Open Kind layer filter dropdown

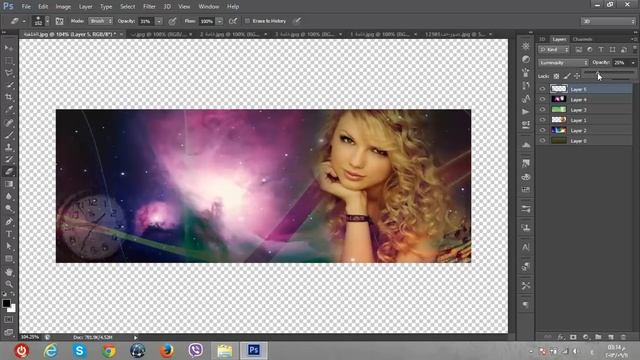tap(554, 50)
